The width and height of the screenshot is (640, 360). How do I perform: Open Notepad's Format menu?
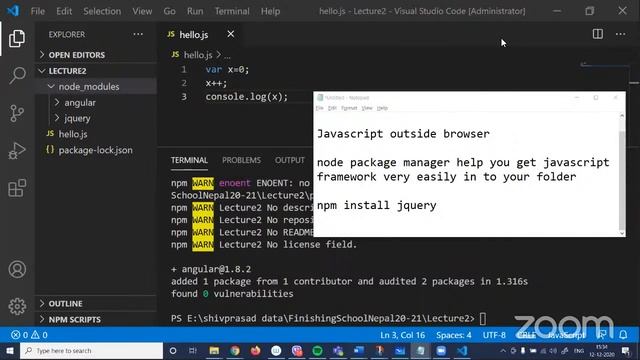pos(349,108)
